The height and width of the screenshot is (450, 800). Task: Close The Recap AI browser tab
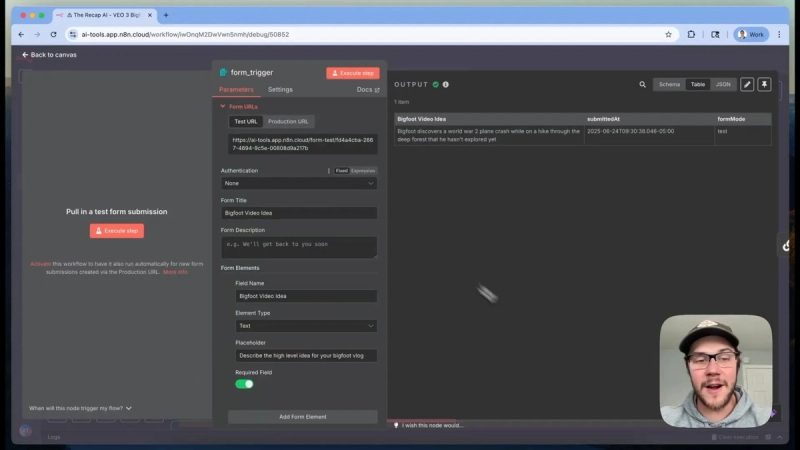(x=149, y=15)
